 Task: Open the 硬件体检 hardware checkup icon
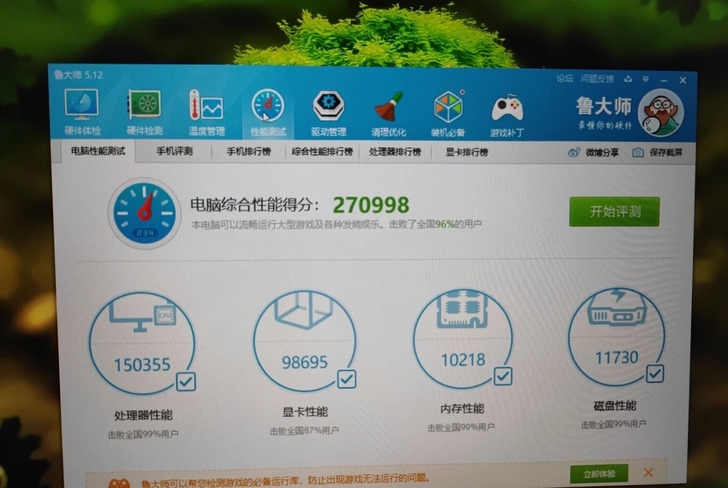[x=82, y=111]
